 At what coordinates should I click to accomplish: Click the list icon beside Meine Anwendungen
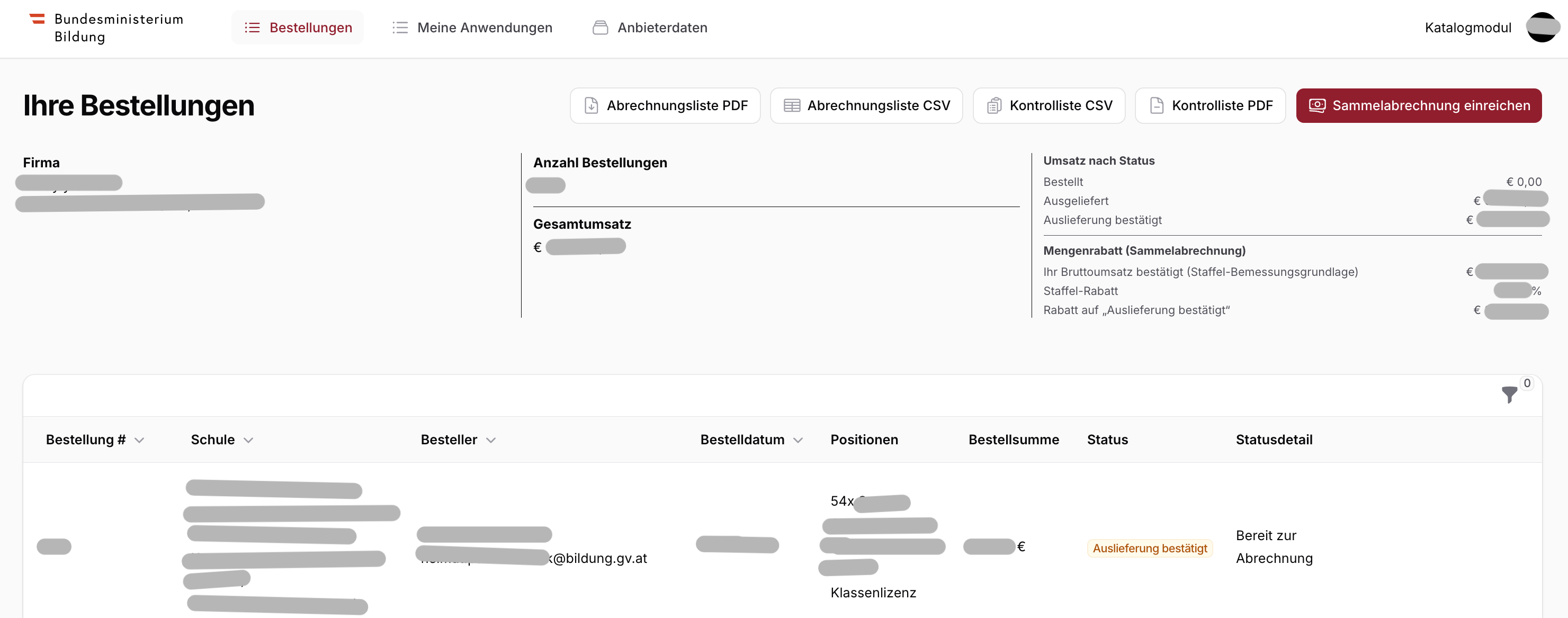click(400, 28)
